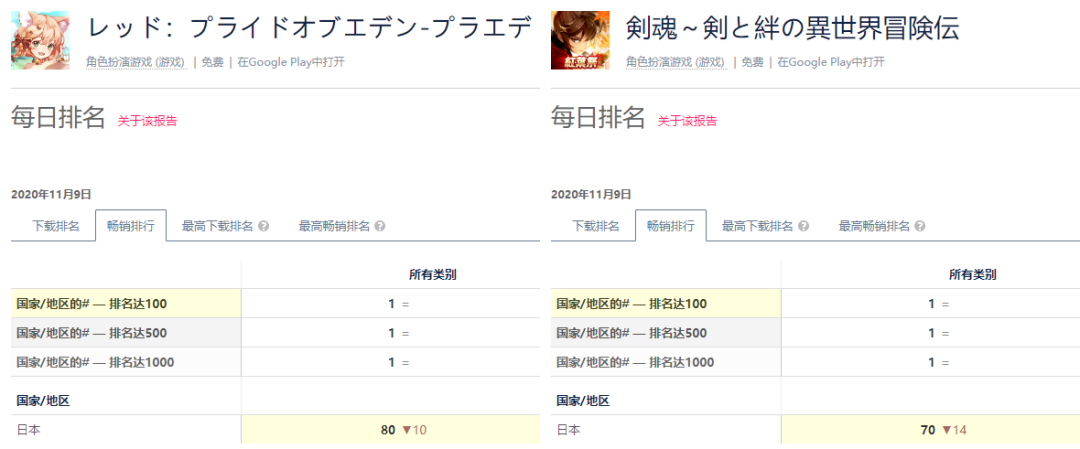The image size is (1080, 449).
Task: Click the レッド app icon thumbnail
Action: tap(40, 40)
